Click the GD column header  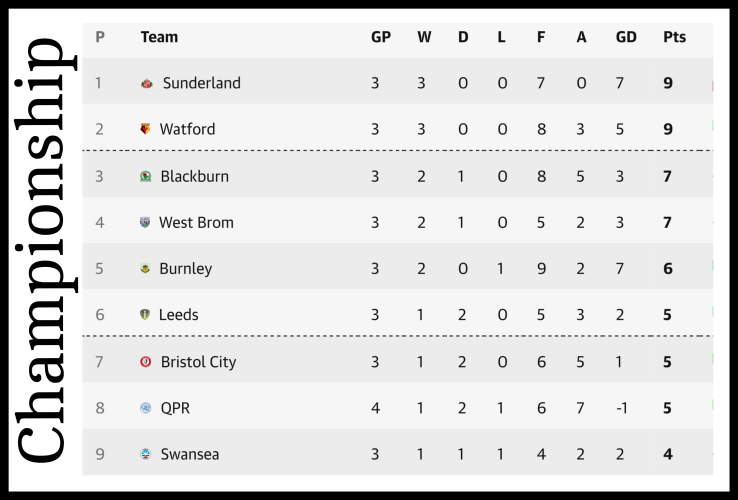pos(626,37)
